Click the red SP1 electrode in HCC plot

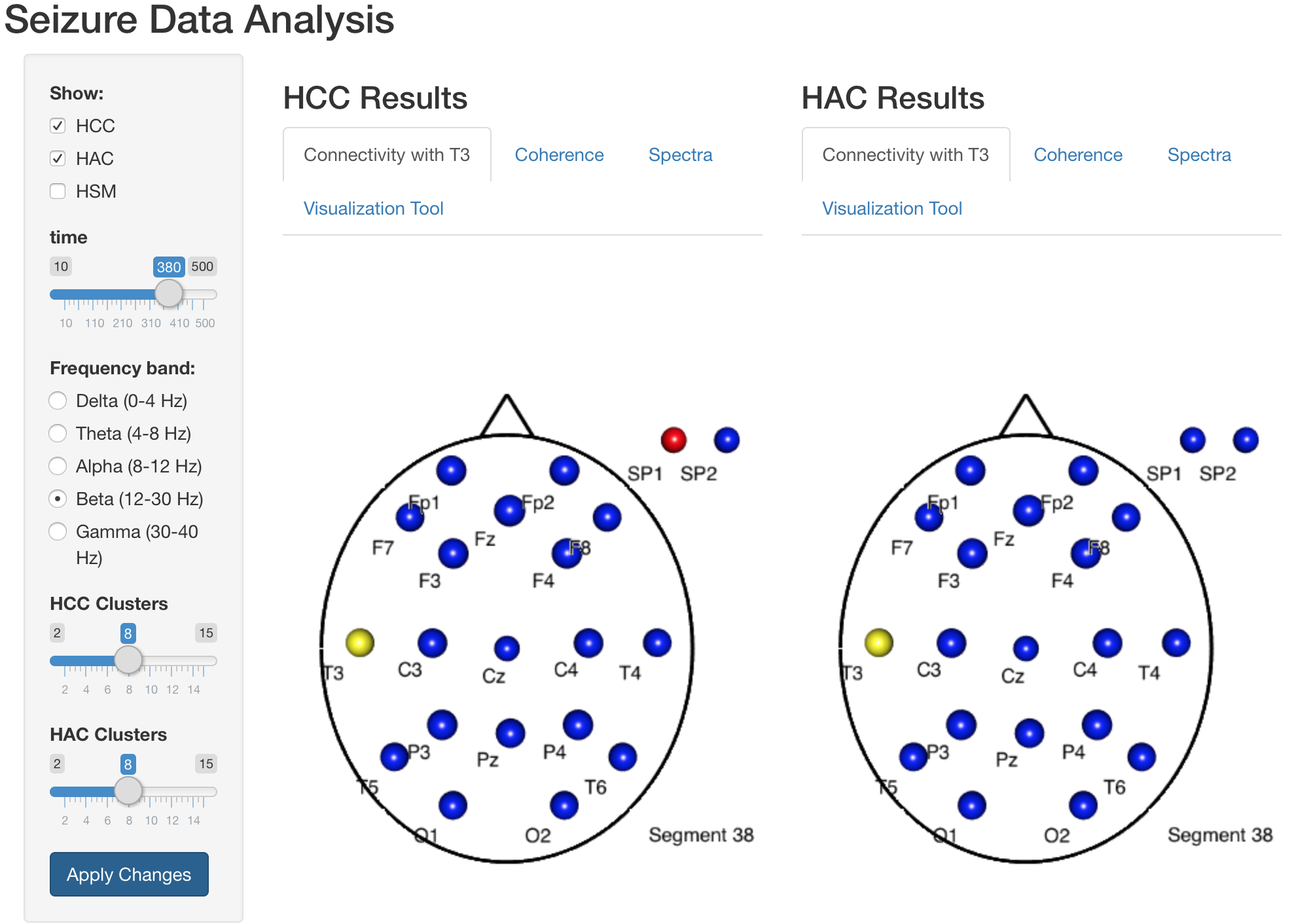pyautogui.click(x=673, y=440)
